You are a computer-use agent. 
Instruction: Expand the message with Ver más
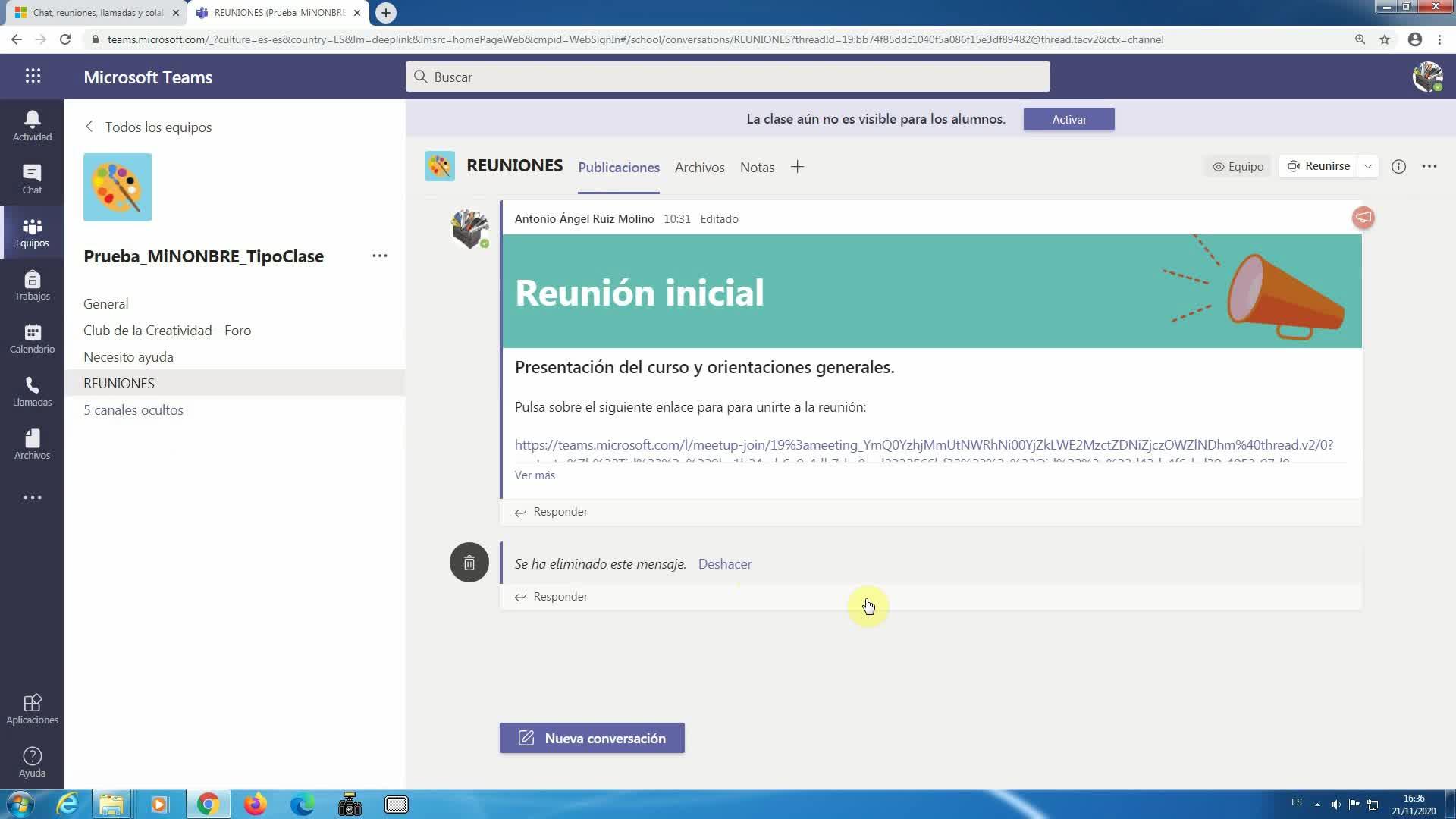coord(535,475)
